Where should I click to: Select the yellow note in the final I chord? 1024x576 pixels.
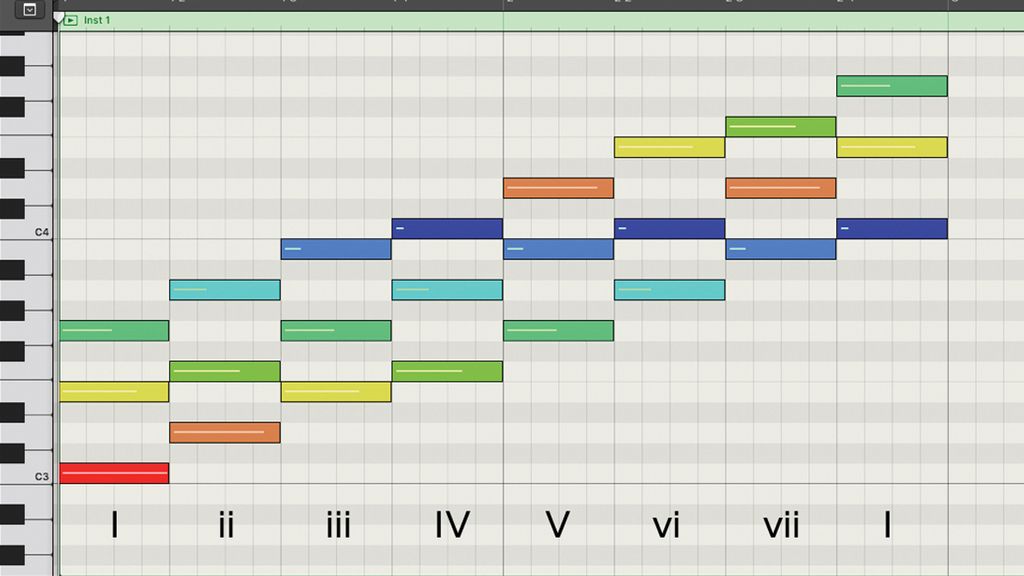(x=892, y=147)
